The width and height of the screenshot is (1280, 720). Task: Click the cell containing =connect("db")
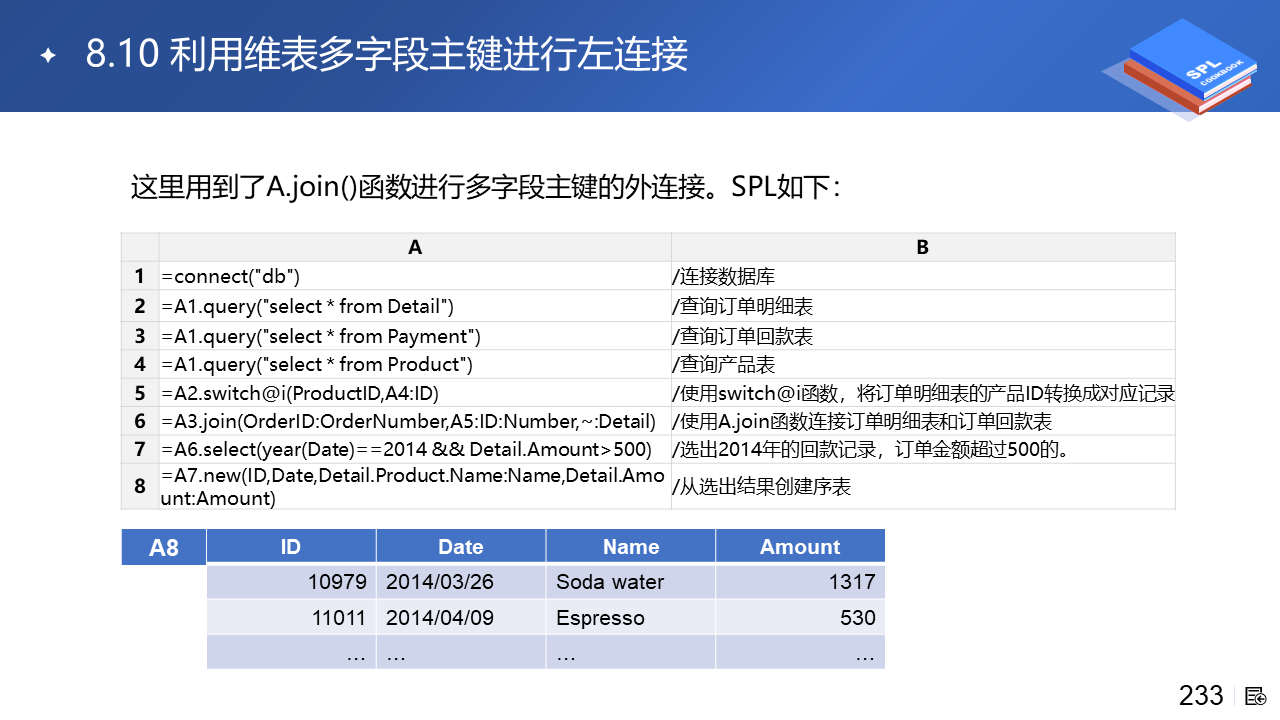click(x=415, y=276)
